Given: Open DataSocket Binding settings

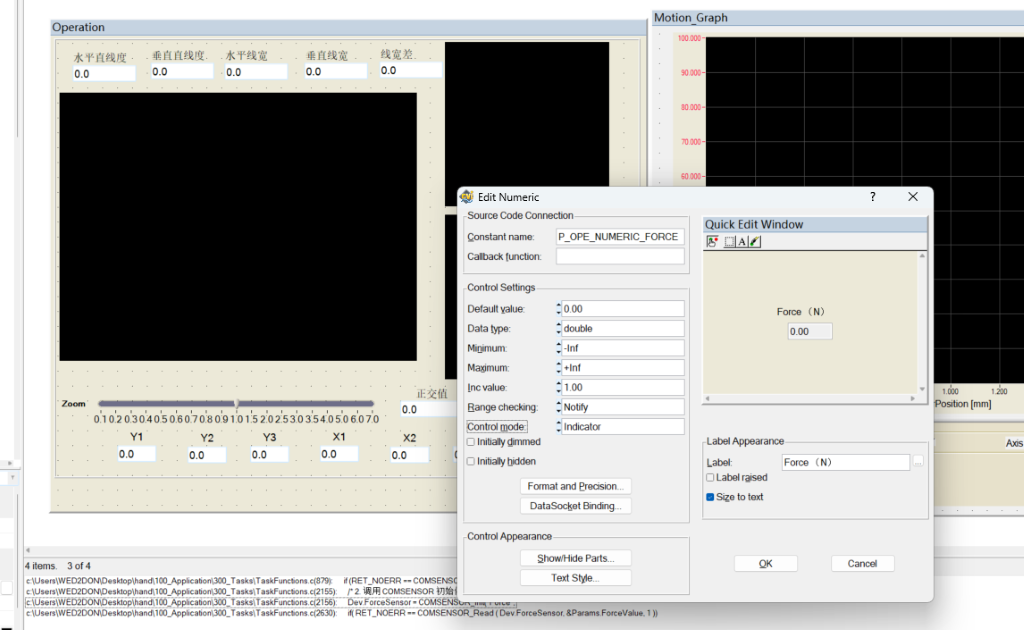Looking at the screenshot, I should pyautogui.click(x=576, y=506).
